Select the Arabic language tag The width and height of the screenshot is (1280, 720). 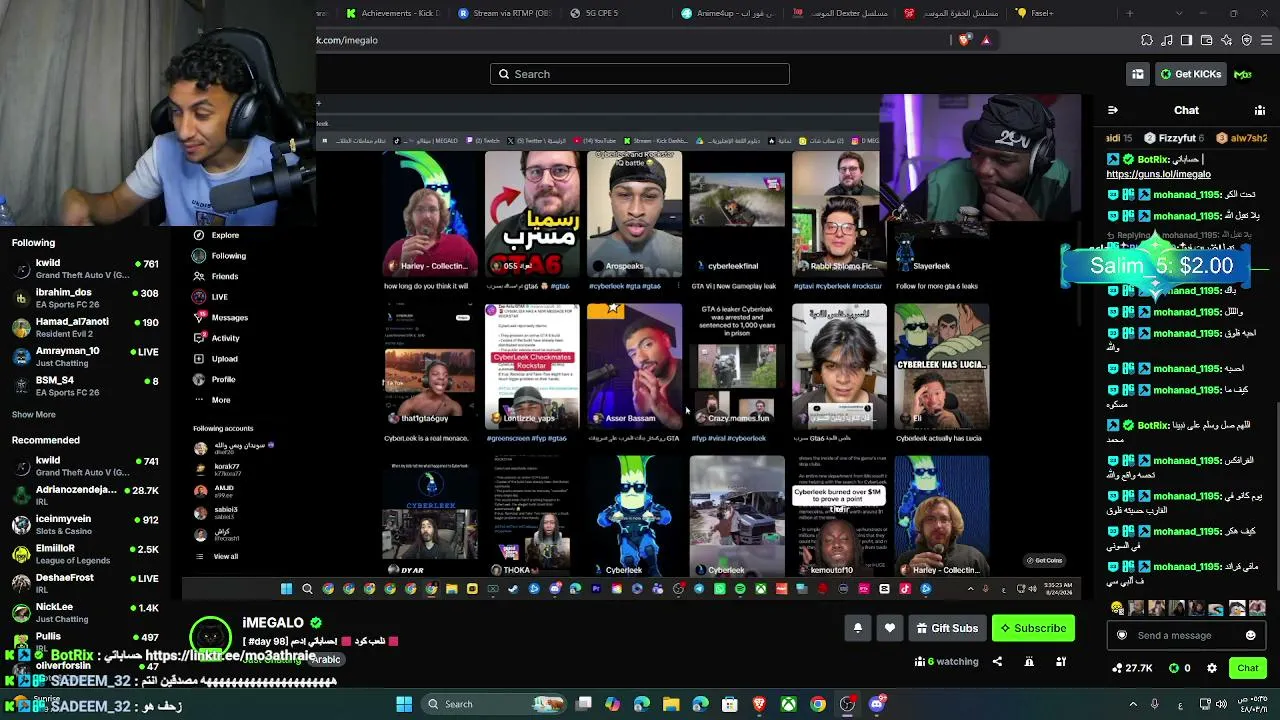pos(325,660)
